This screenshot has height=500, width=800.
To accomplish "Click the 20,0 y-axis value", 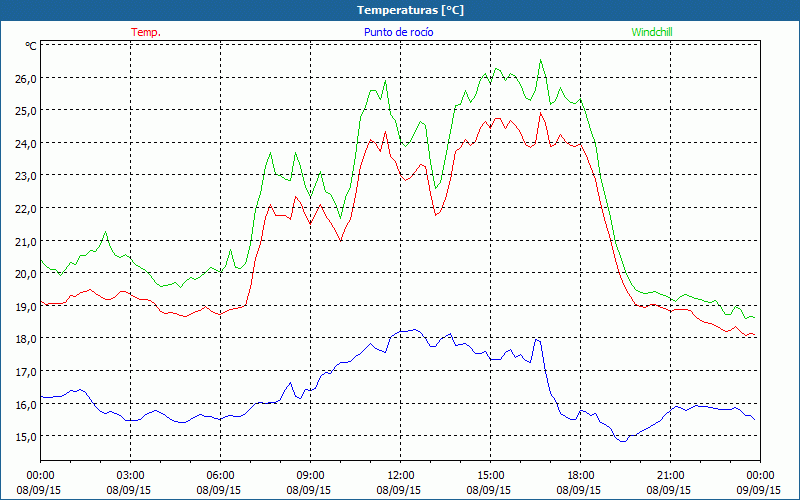I will coord(27,273).
